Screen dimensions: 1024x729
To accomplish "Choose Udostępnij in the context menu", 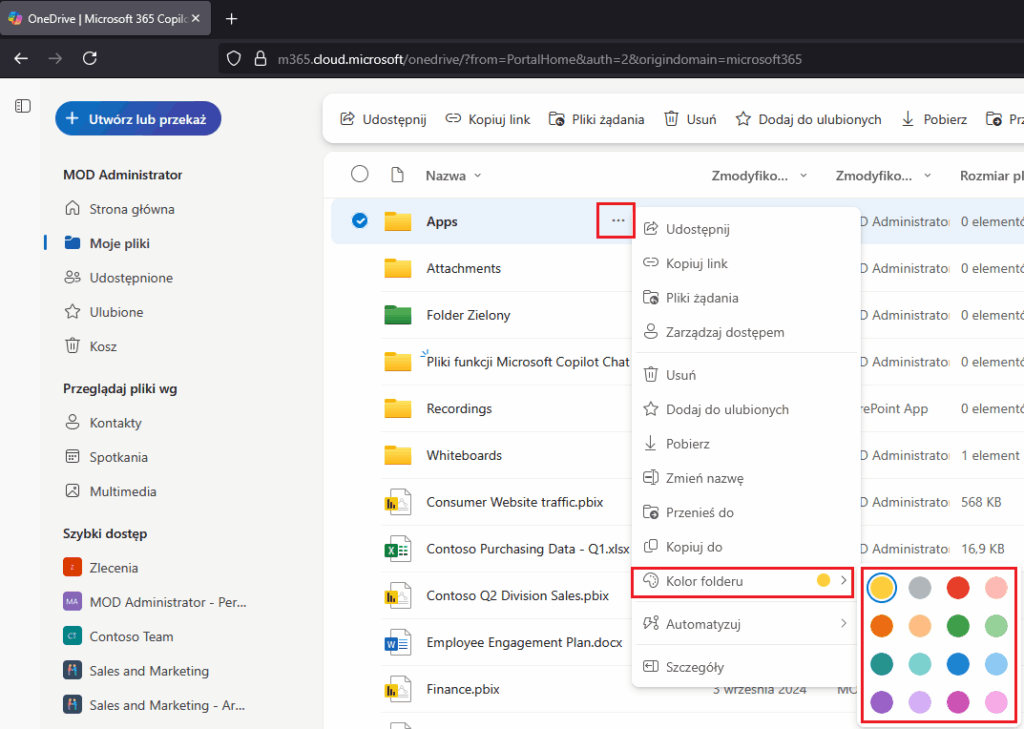I will pos(745,229).
